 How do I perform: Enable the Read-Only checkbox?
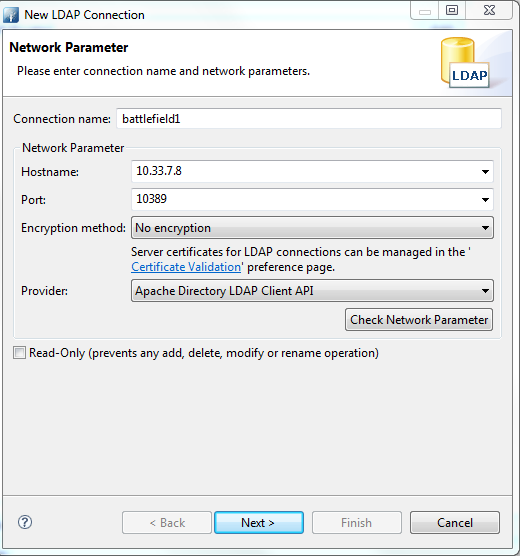(20, 353)
